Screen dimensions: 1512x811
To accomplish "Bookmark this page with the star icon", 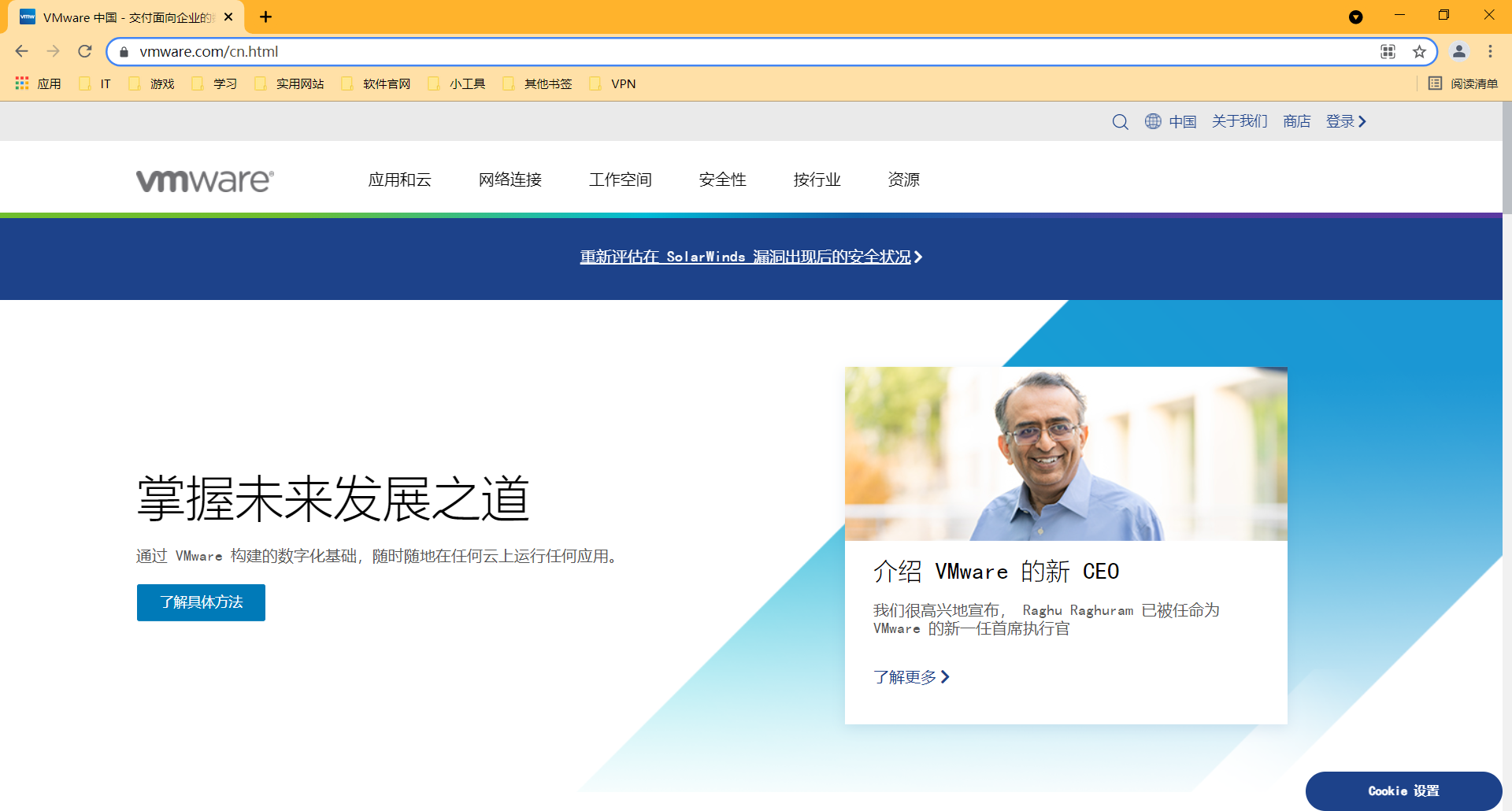I will (1420, 51).
